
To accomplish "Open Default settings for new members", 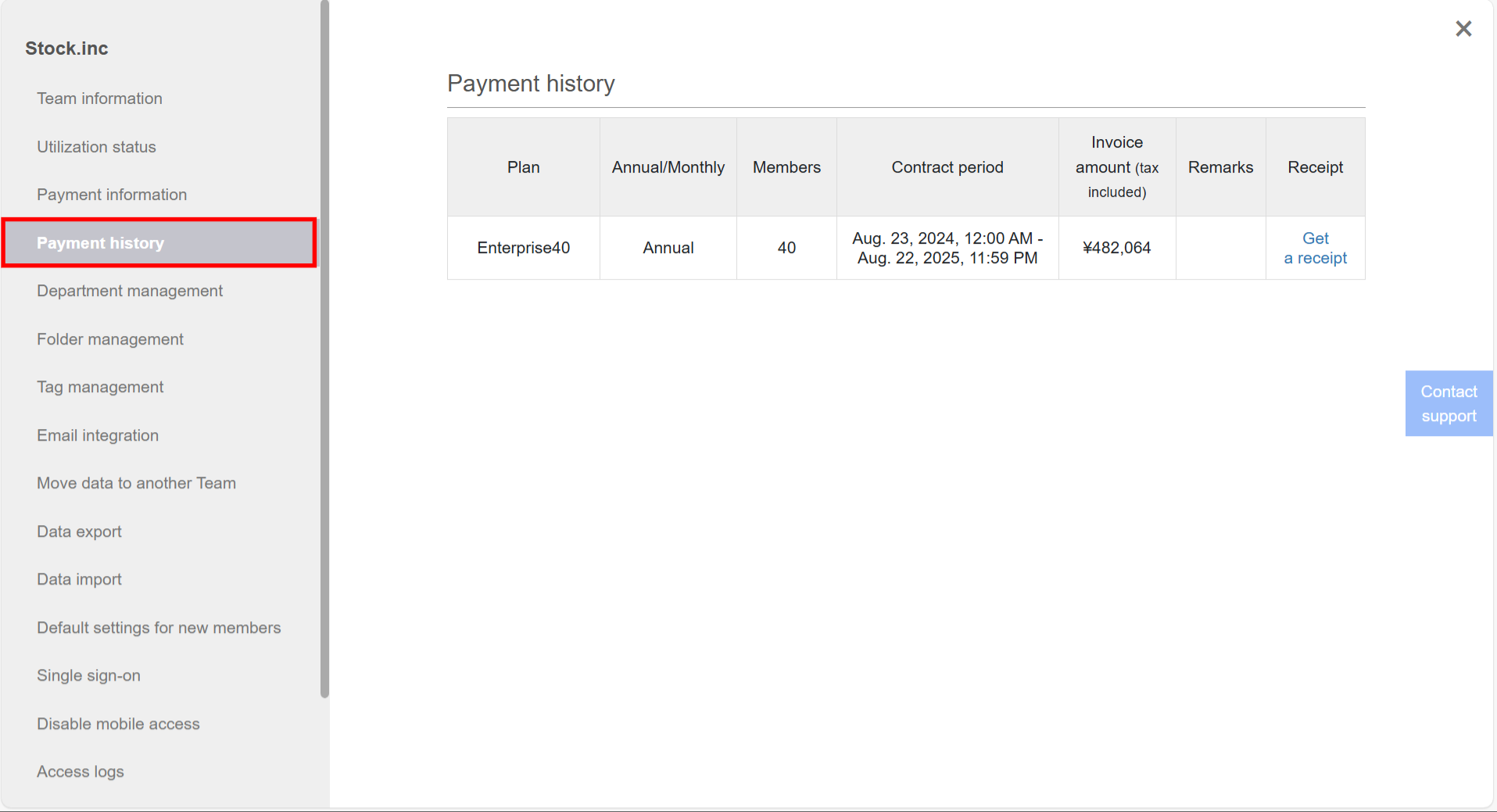I will pos(159,627).
